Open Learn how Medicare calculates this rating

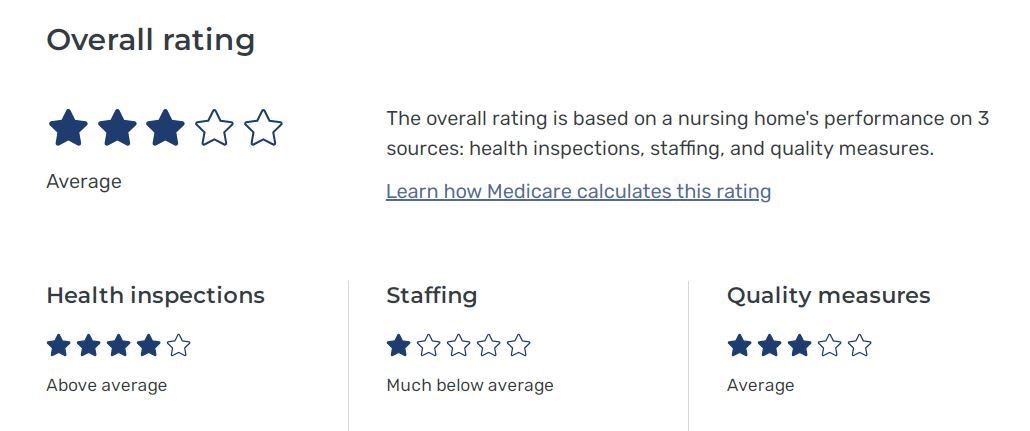pos(578,191)
